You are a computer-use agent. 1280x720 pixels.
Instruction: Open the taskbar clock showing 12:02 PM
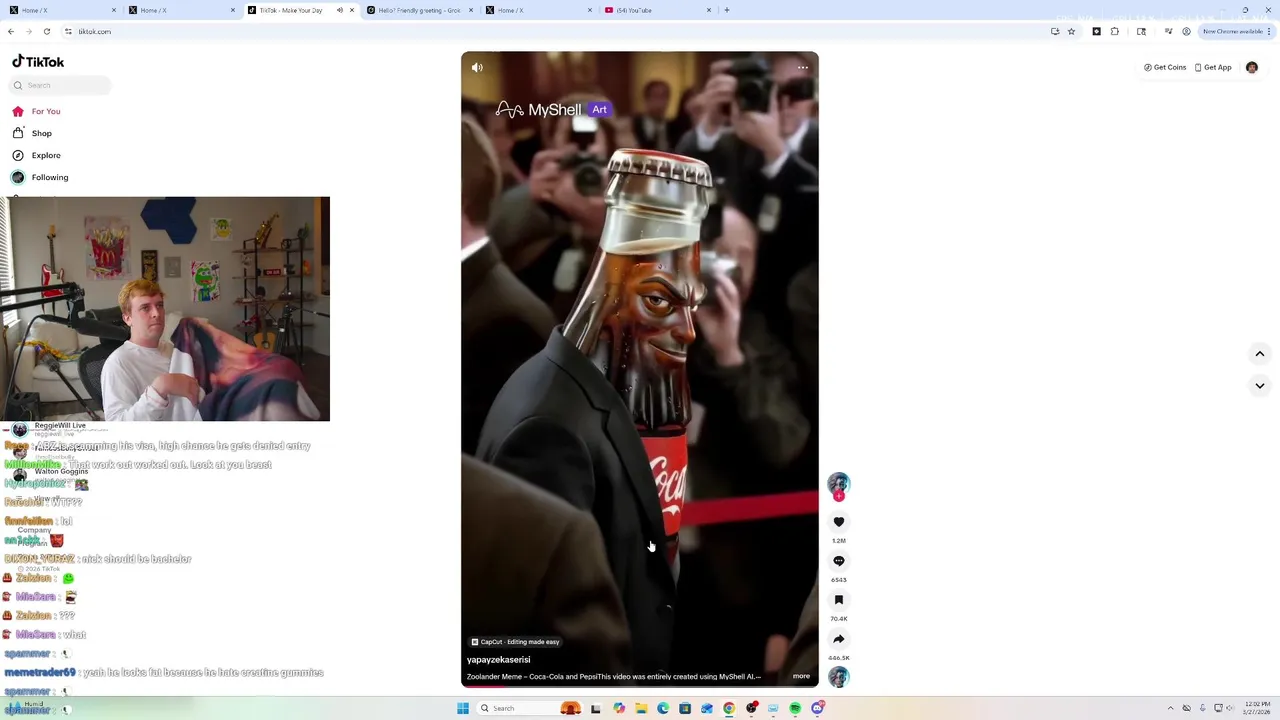1257,708
